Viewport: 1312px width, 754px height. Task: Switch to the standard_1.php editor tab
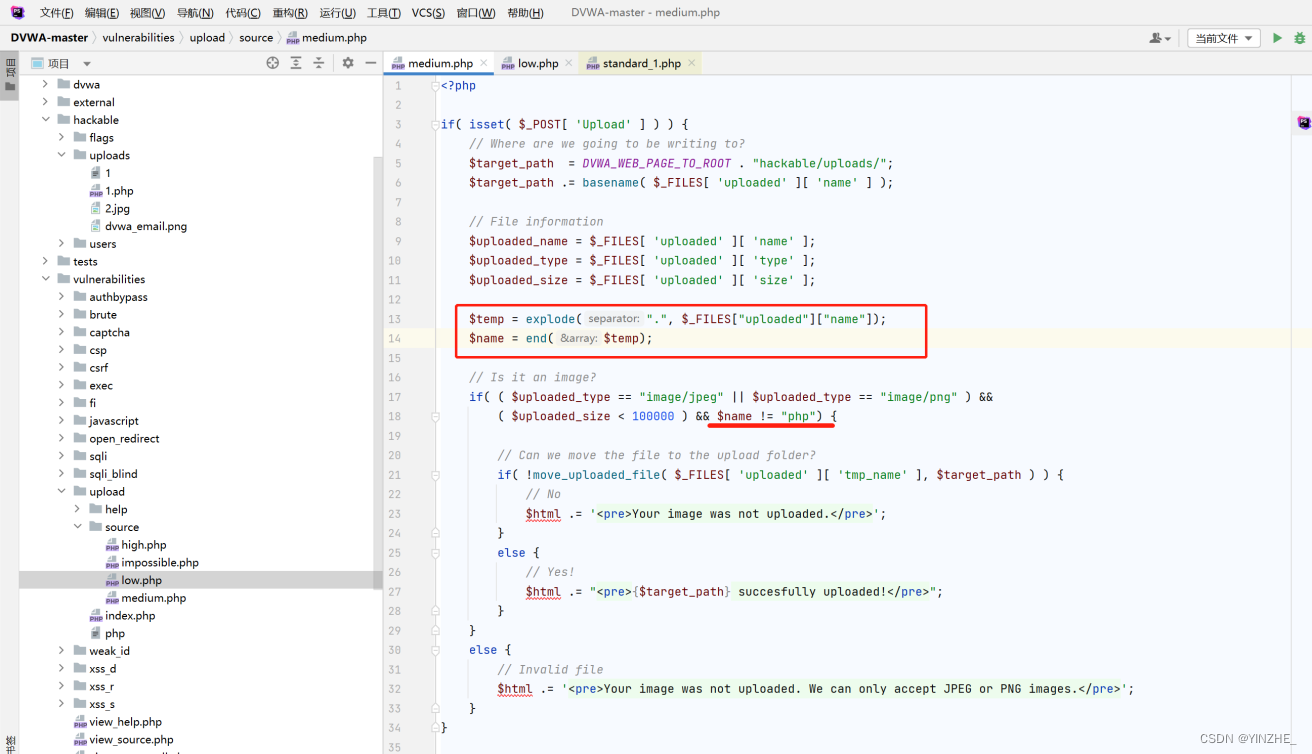[x=641, y=63]
